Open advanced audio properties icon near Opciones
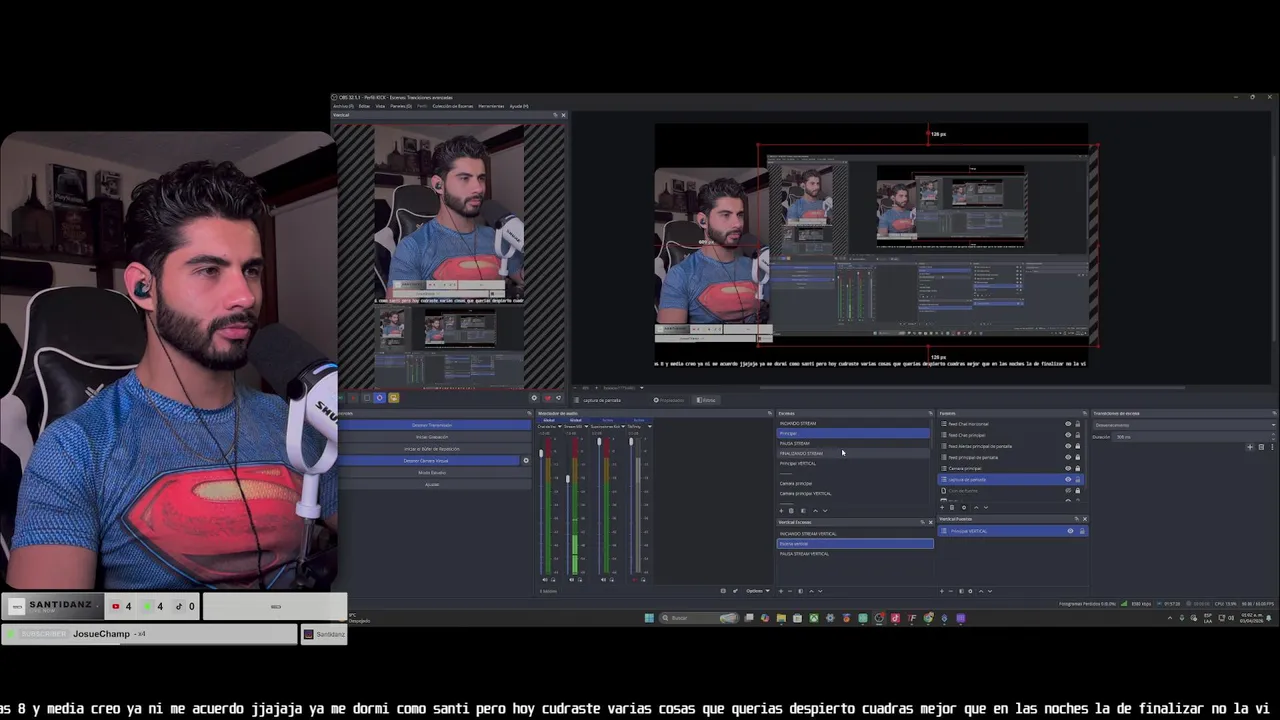Viewport: 1280px width, 720px height. tap(736, 591)
